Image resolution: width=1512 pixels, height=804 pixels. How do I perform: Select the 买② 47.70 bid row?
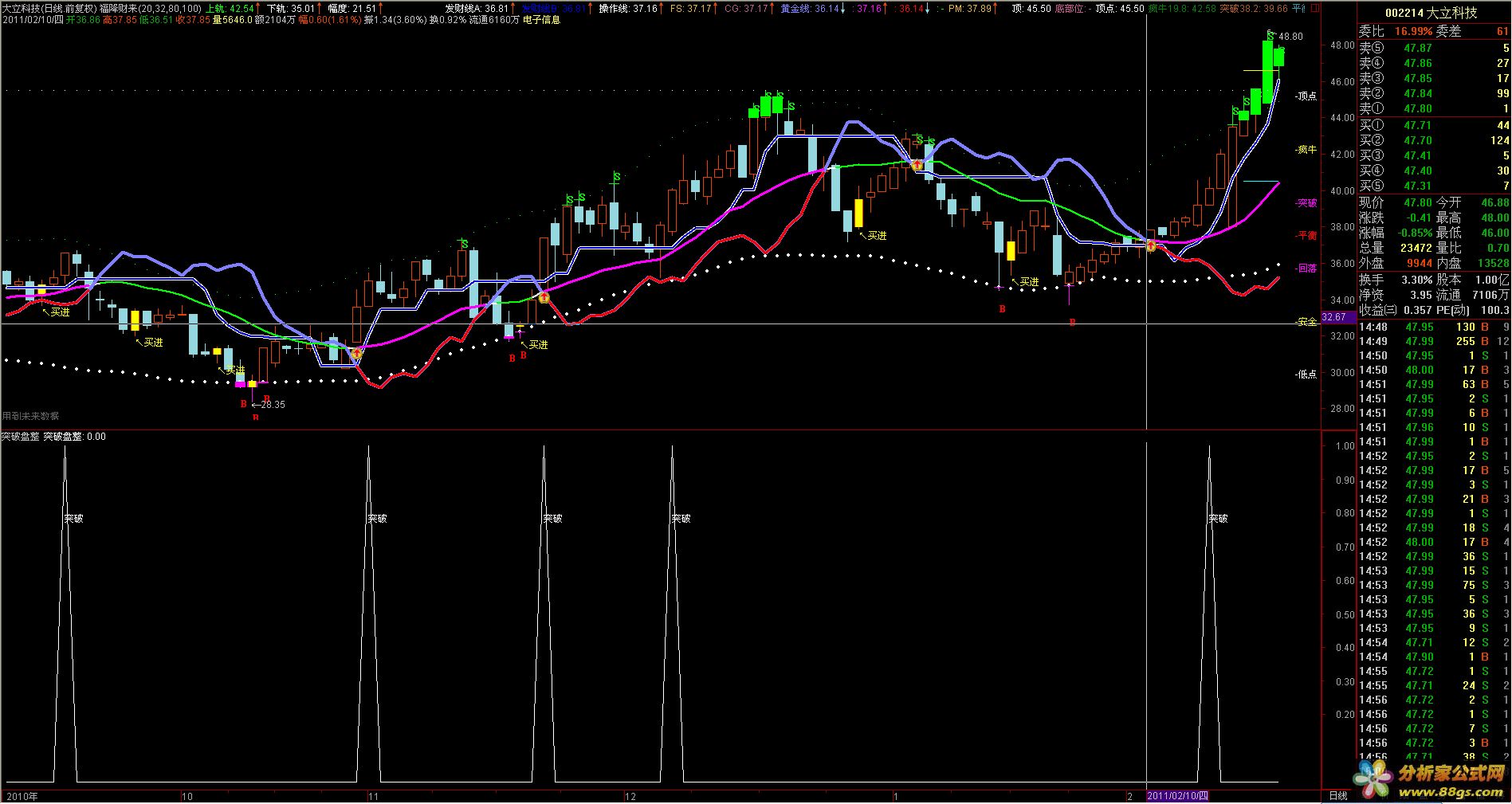[1434, 140]
